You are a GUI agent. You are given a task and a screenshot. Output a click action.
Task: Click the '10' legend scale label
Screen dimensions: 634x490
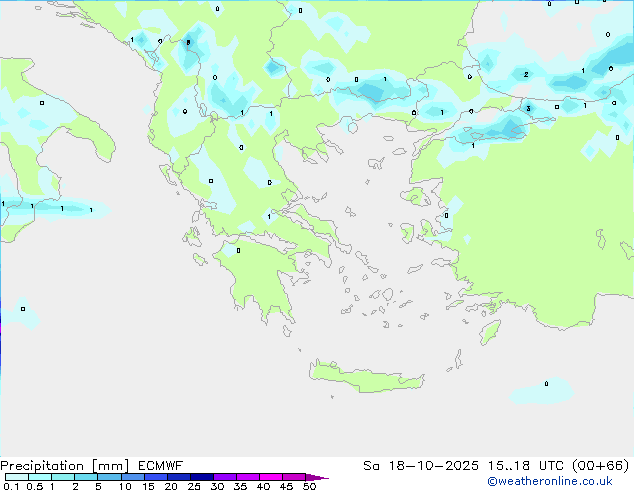[x=125, y=486]
